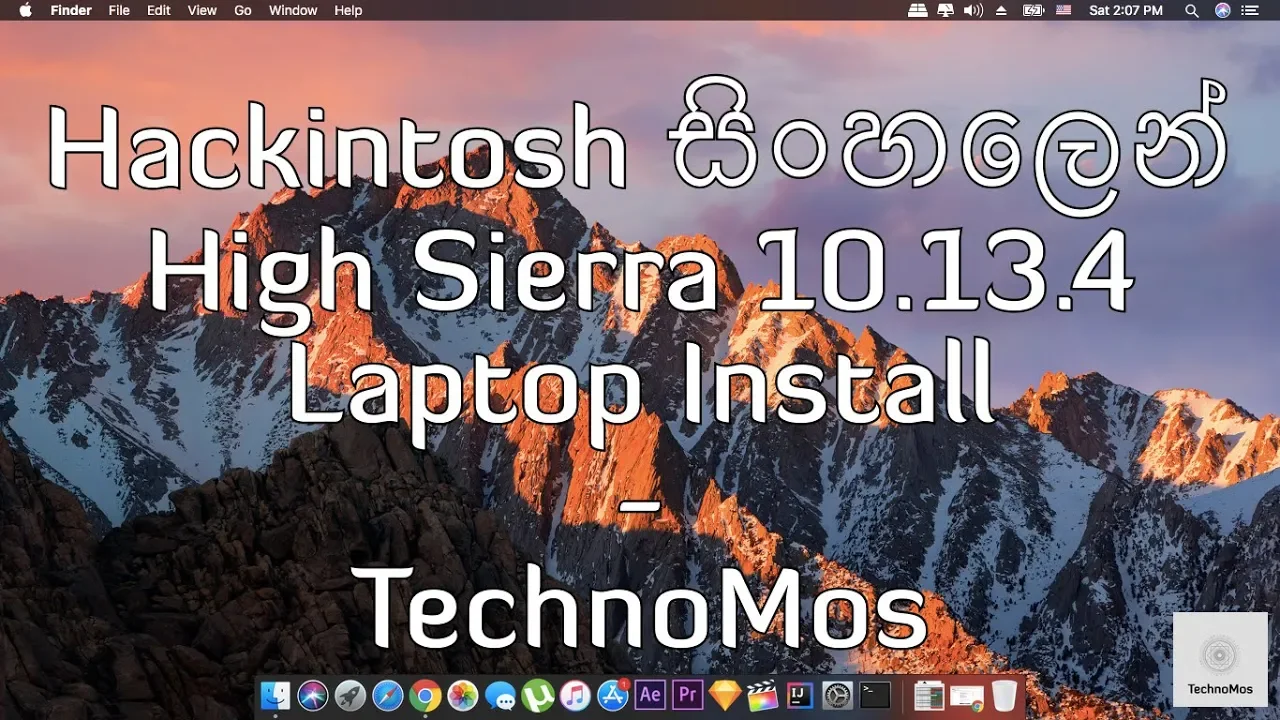
Task: Launch Adobe After Effects from Dock
Action: [650, 695]
